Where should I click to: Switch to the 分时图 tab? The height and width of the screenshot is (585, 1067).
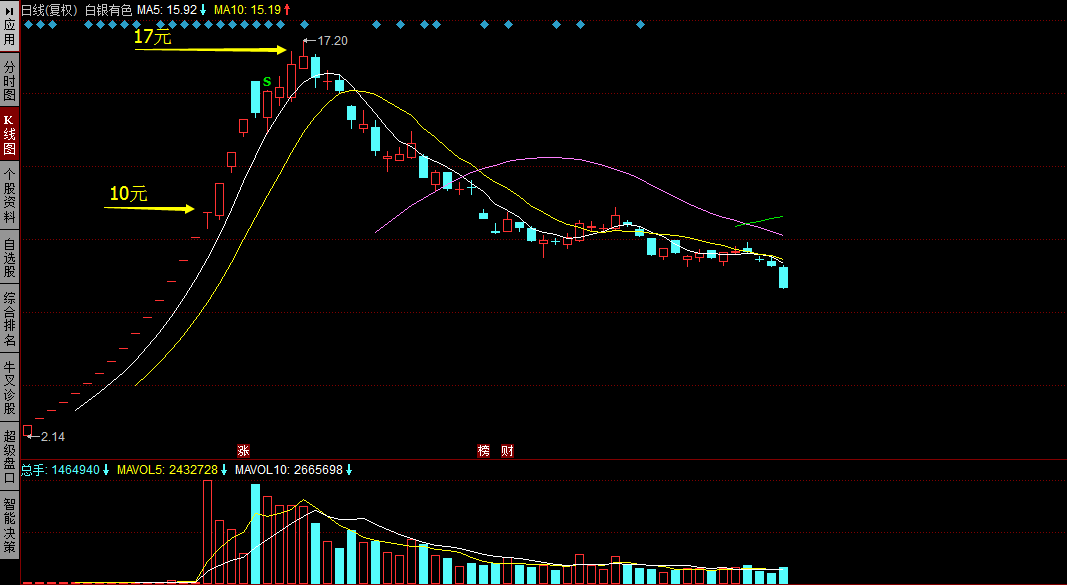(10, 80)
